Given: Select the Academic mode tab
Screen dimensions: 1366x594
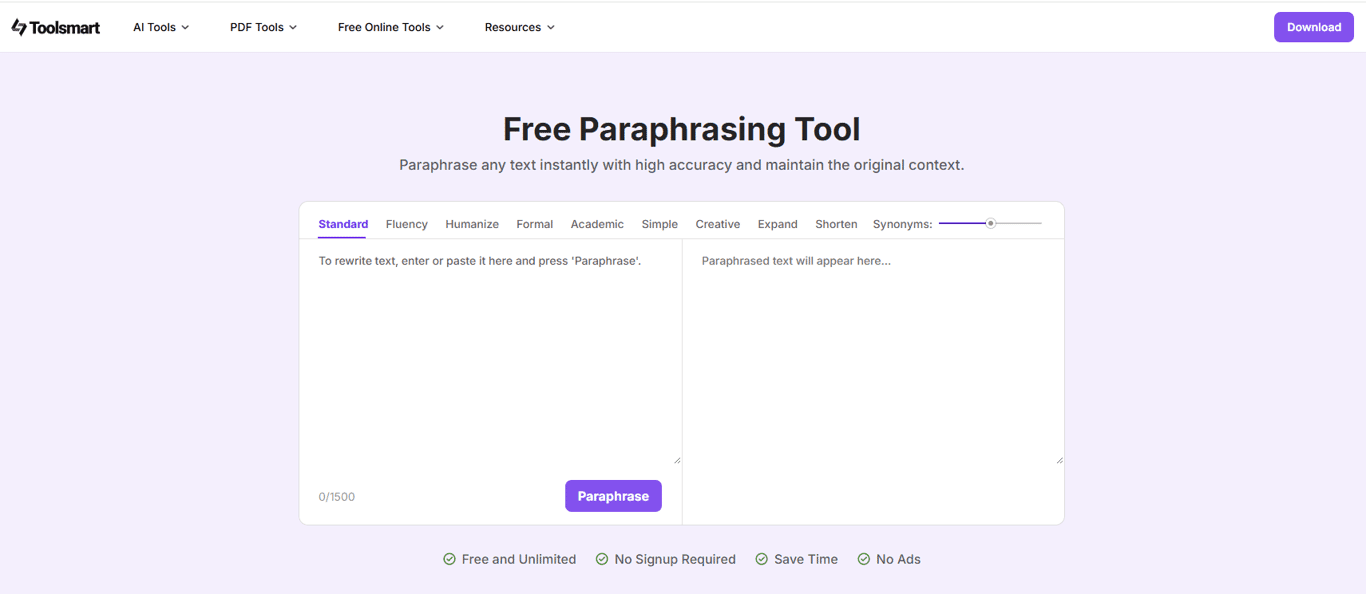Looking at the screenshot, I should (597, 224).
